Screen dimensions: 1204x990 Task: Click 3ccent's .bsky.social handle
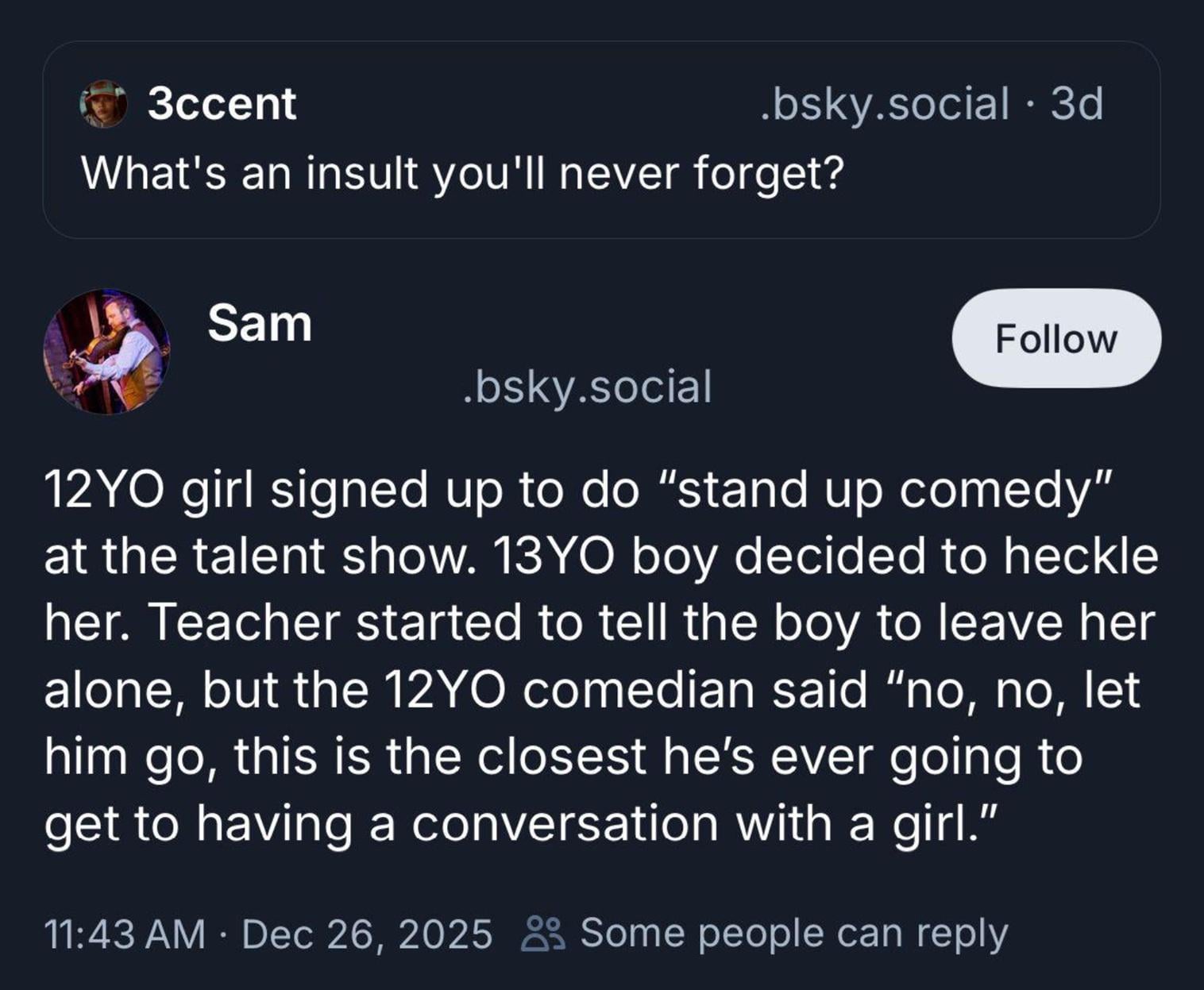884,104
